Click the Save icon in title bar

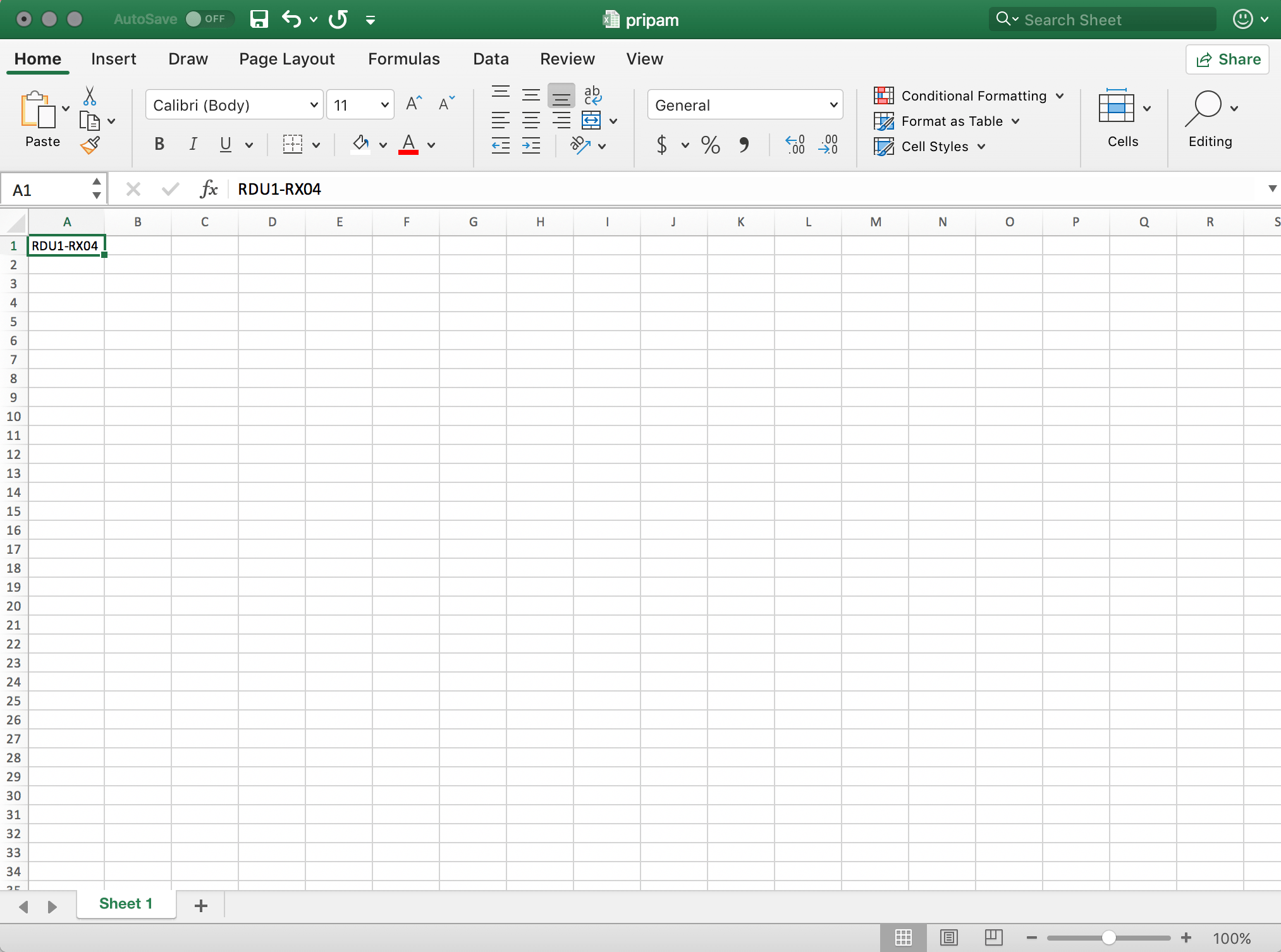259,20
